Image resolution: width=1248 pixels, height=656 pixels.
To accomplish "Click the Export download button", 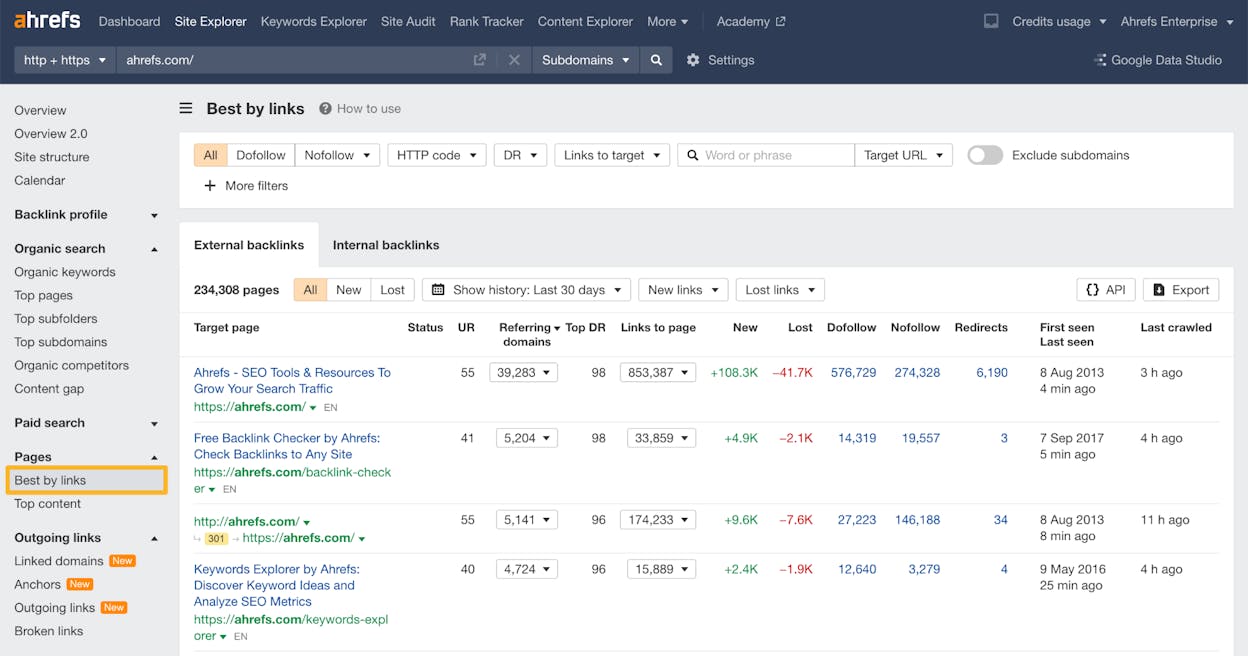I will (x=1181, y=290).
